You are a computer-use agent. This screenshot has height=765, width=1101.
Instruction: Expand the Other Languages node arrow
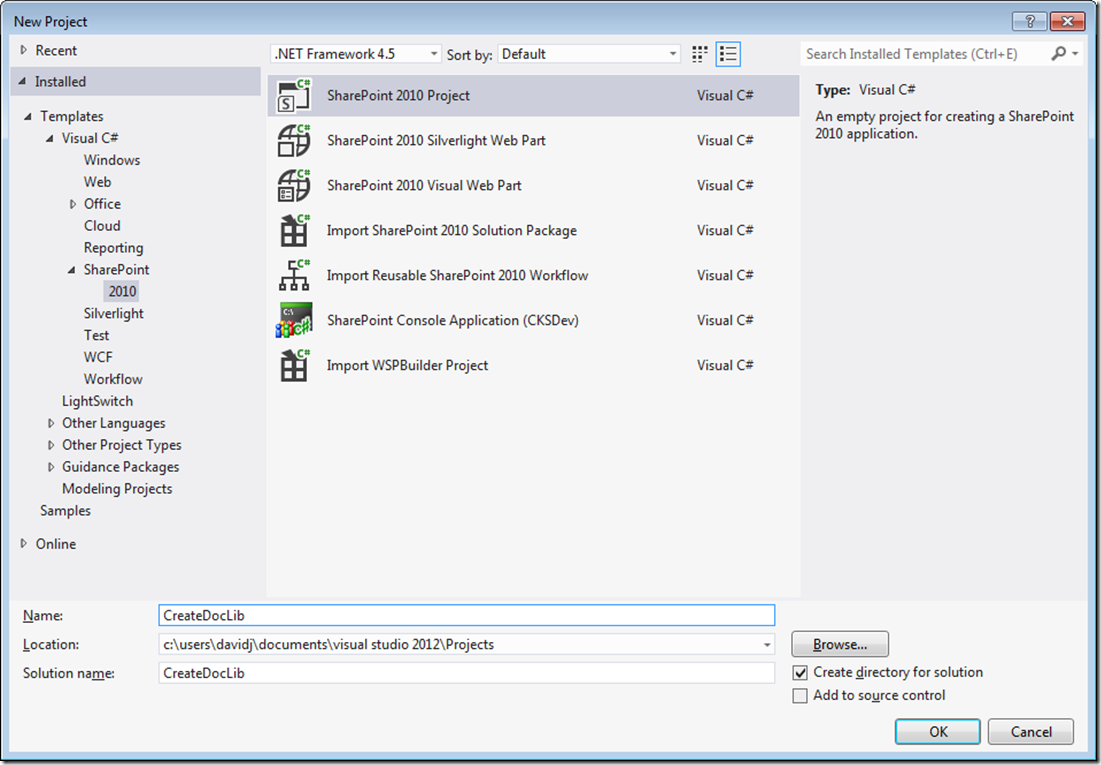click(x=51, y=424)
